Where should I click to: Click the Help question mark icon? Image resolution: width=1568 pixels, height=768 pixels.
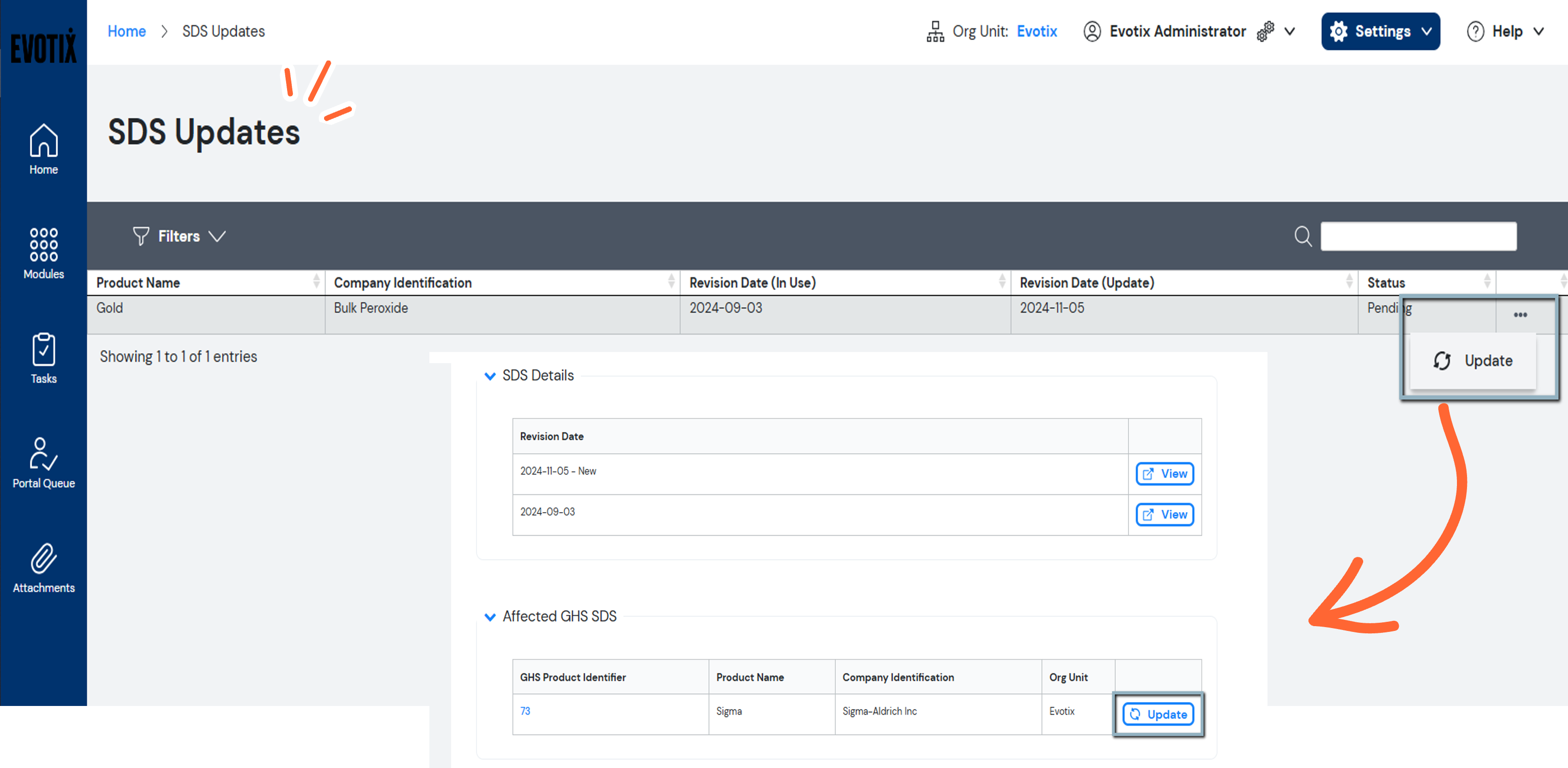pos(1475,31)
